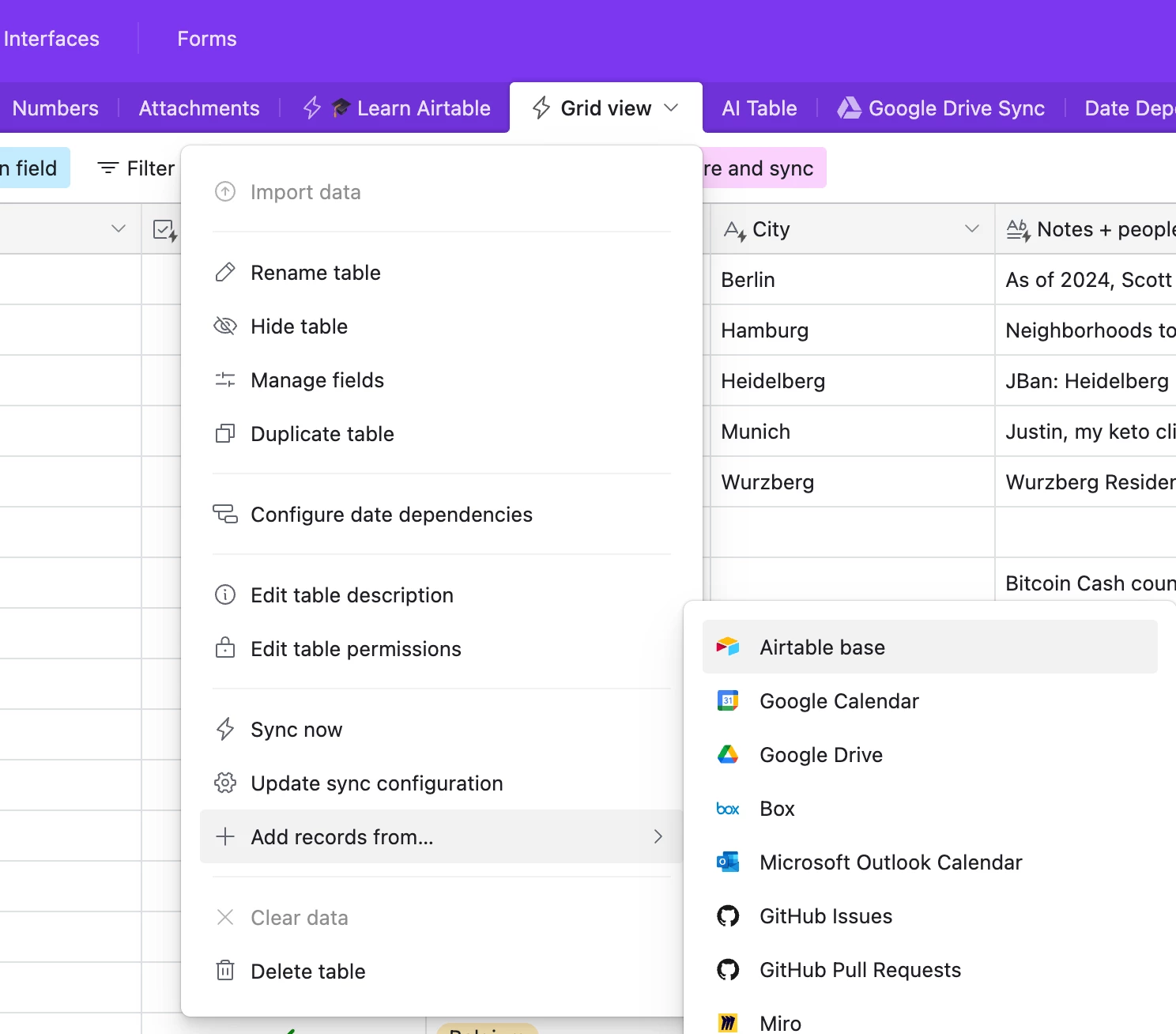Open the first column header dropdown chevron

point(119,228)
